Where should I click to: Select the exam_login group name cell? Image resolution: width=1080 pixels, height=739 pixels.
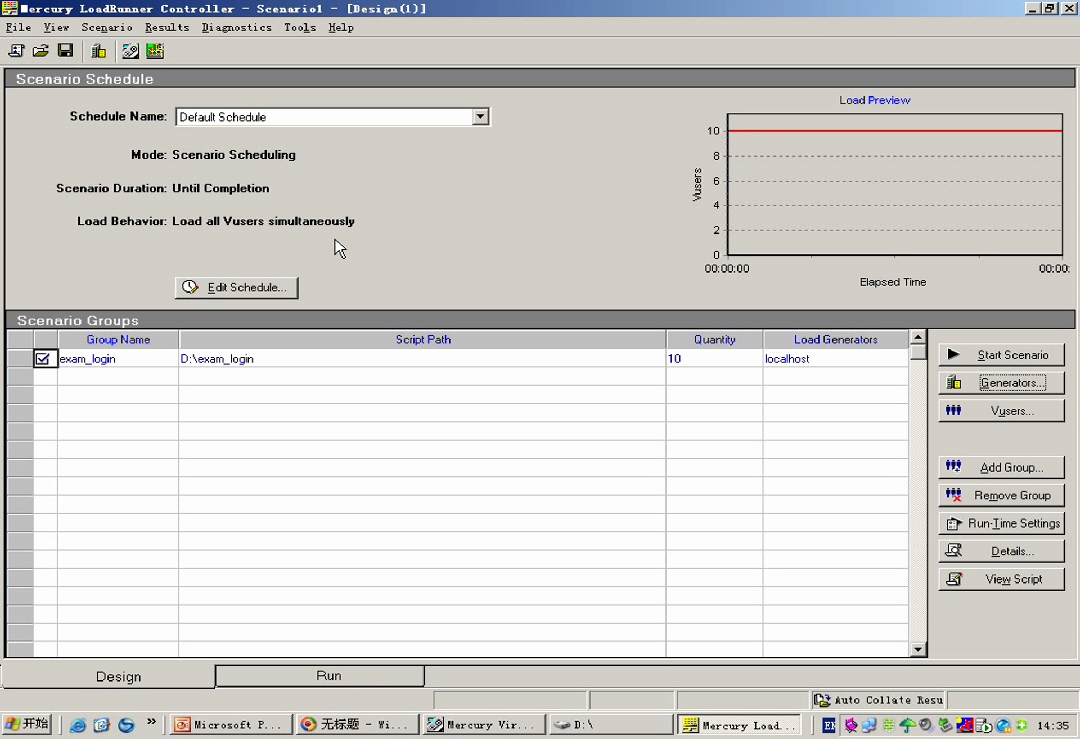click(x=118, y=359)
